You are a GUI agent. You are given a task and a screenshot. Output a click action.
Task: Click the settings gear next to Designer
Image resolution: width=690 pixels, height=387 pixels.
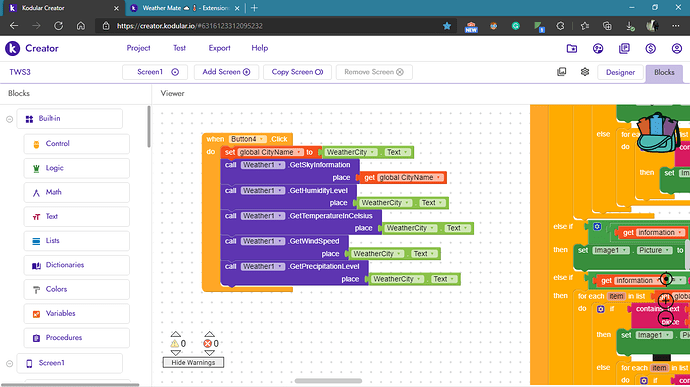(585, 72)
